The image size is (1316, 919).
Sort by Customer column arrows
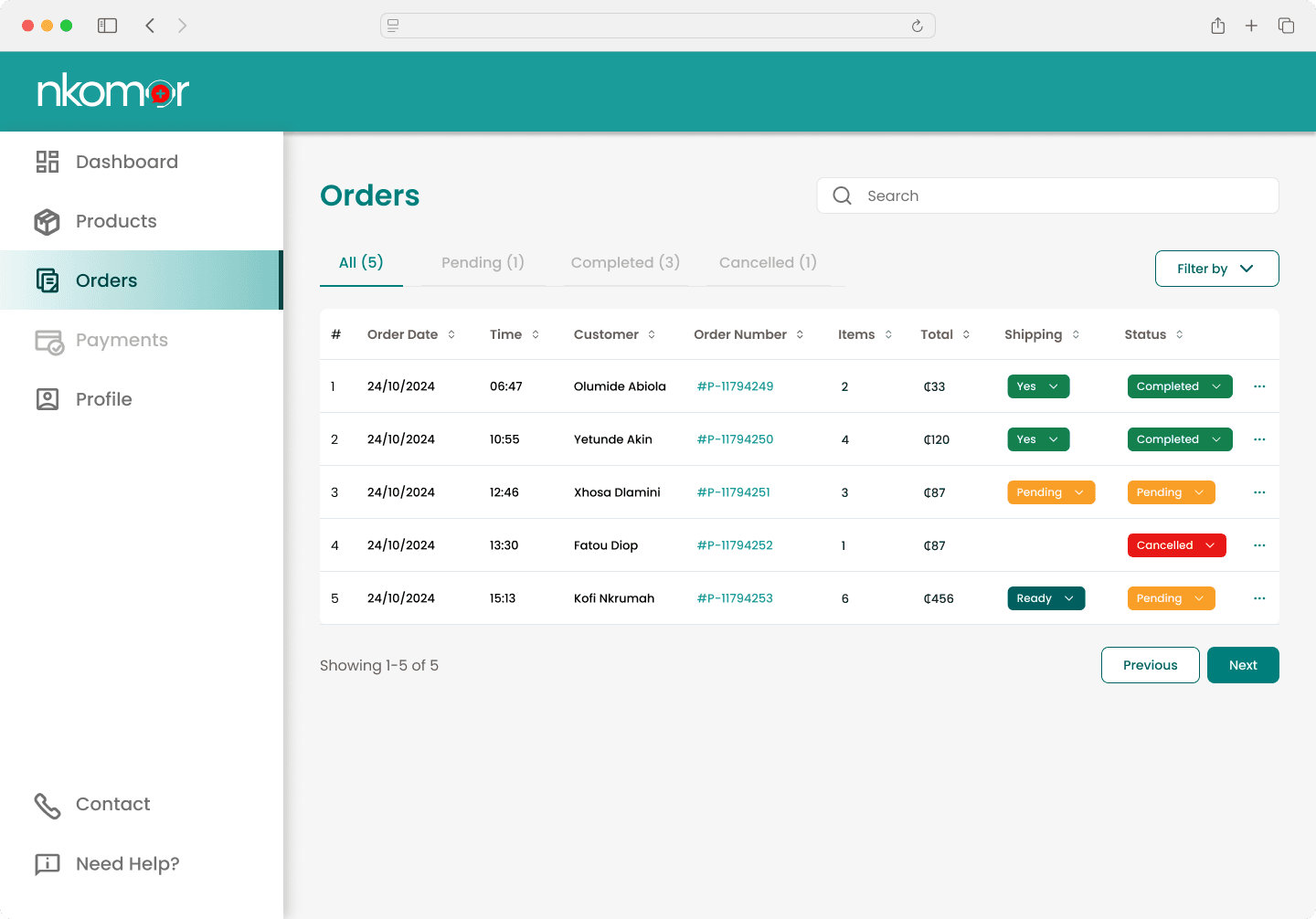652,334
